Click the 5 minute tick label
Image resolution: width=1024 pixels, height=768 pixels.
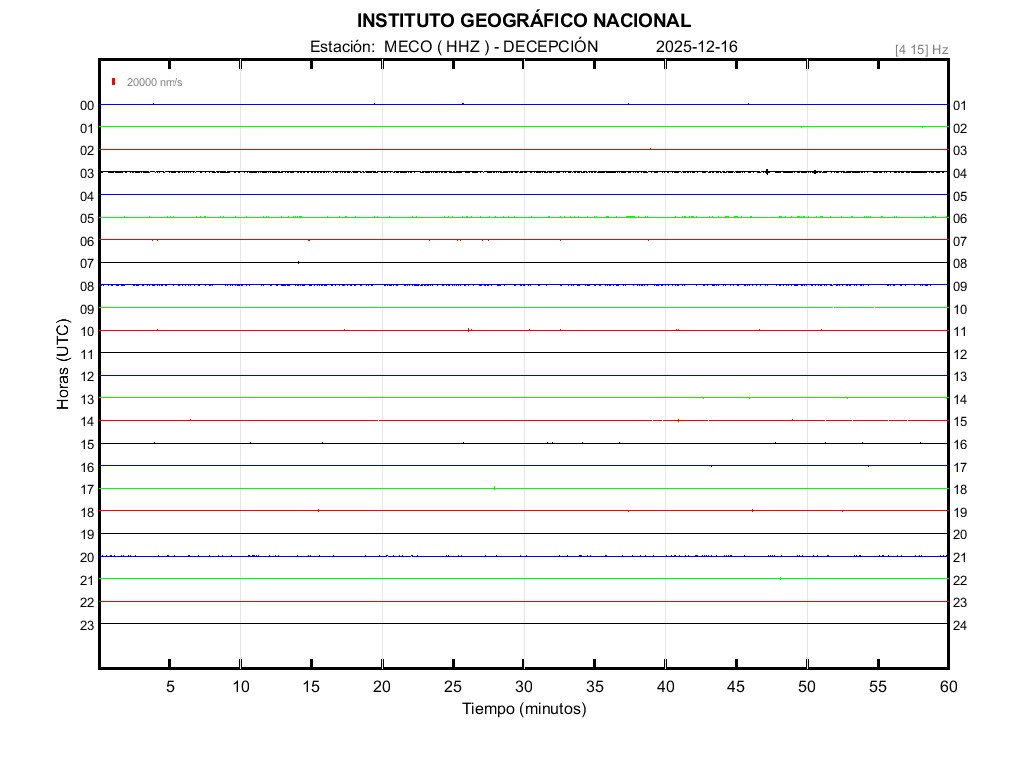(x=170, y=687)
